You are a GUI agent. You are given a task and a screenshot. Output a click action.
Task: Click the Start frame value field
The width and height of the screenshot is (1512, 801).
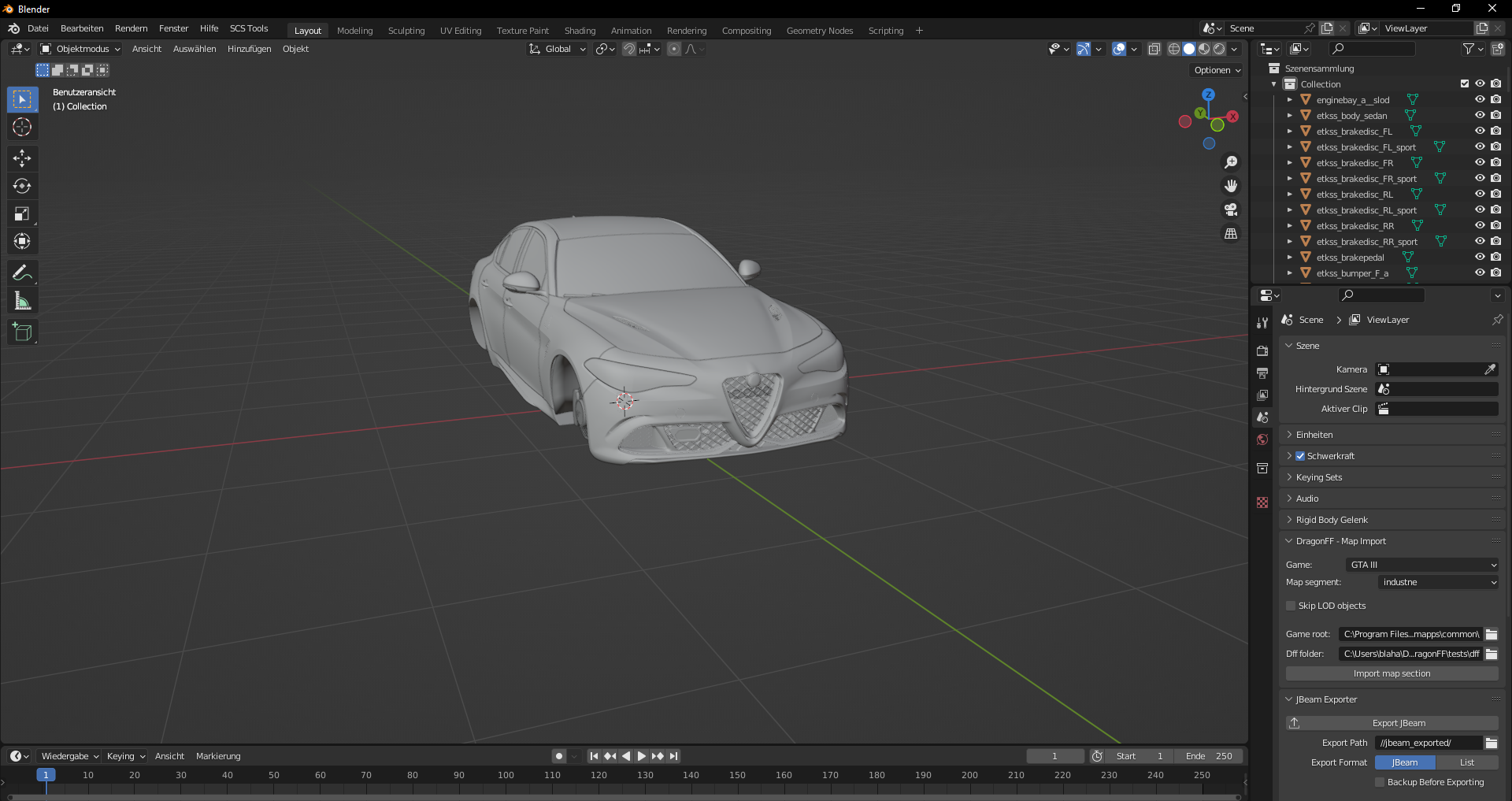pyautogui.click(x=1139, y=756)
